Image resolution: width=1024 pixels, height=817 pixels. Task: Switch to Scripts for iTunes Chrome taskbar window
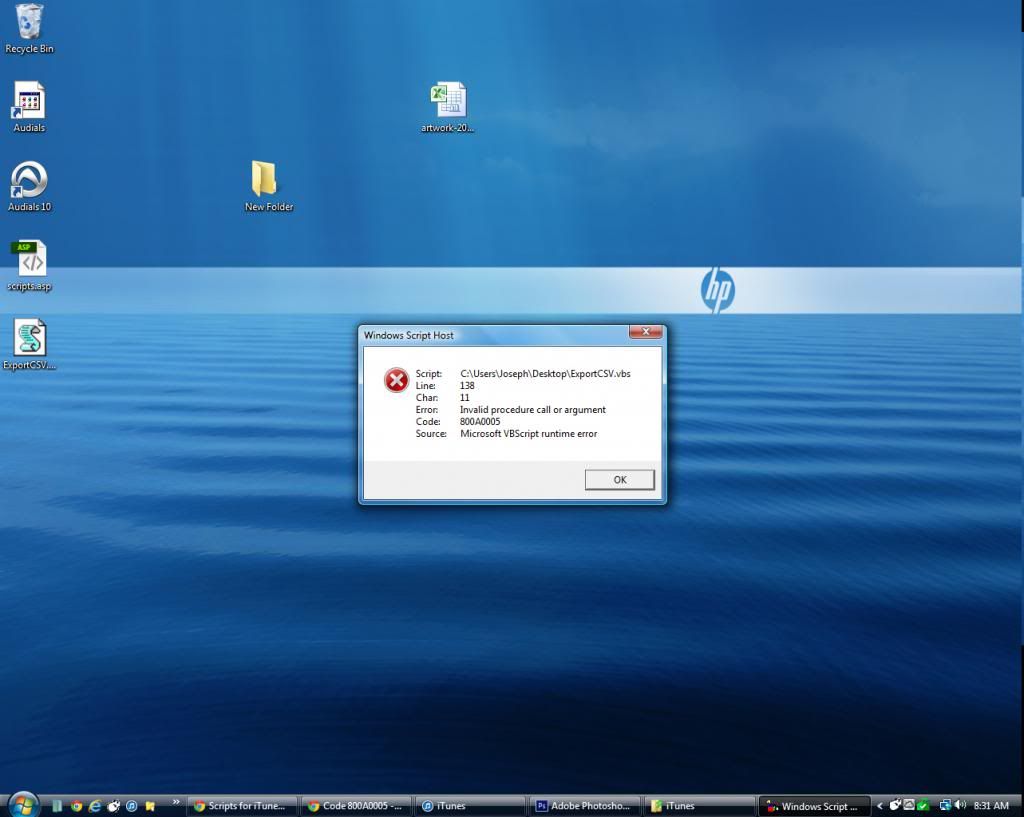pos(243,806)
